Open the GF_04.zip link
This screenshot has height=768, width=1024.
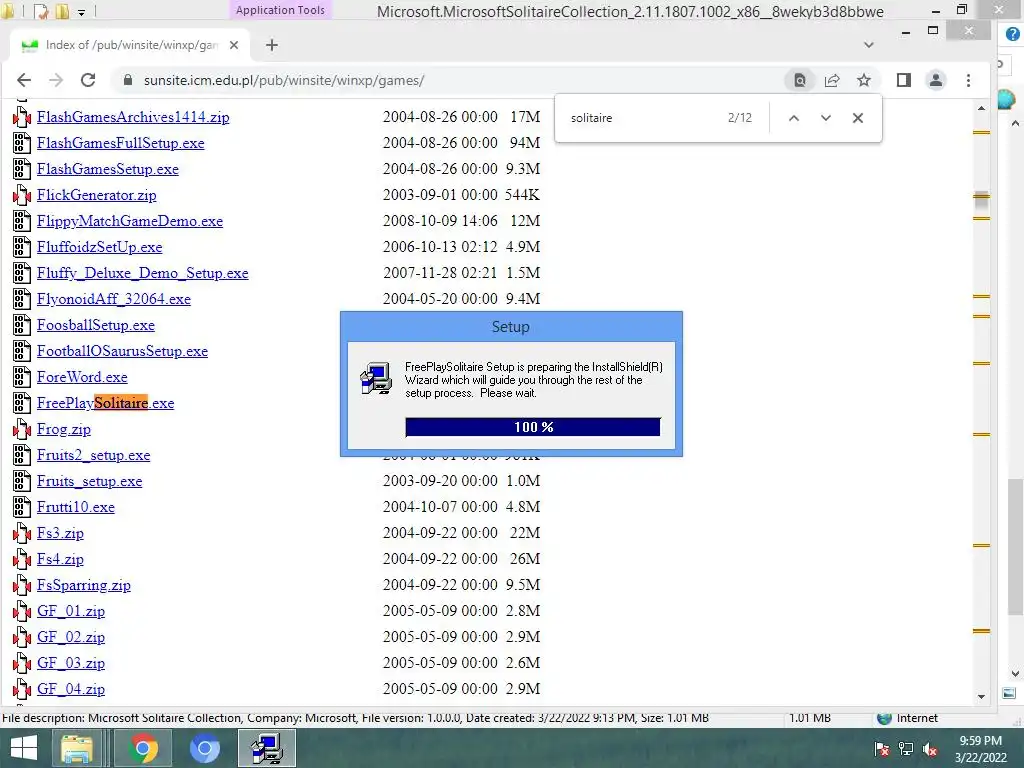click(71, 689)
